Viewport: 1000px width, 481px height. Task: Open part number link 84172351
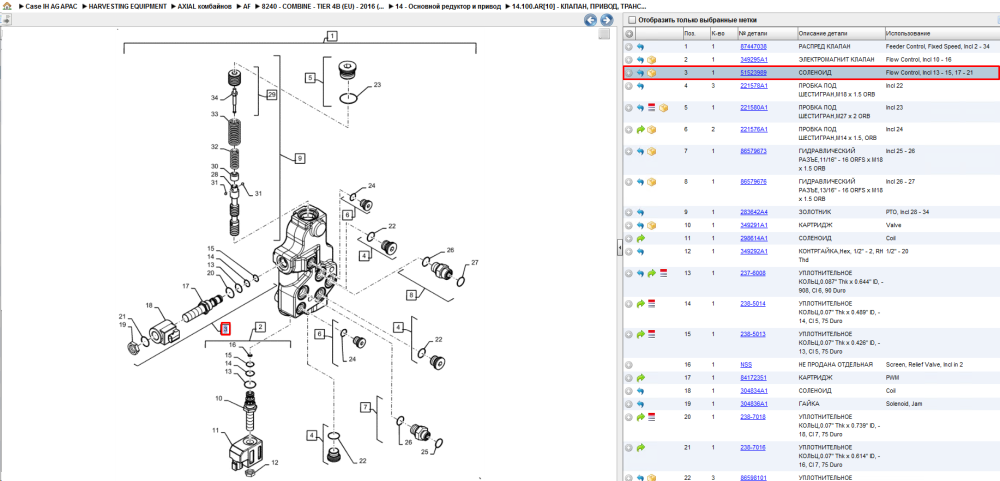753,378
